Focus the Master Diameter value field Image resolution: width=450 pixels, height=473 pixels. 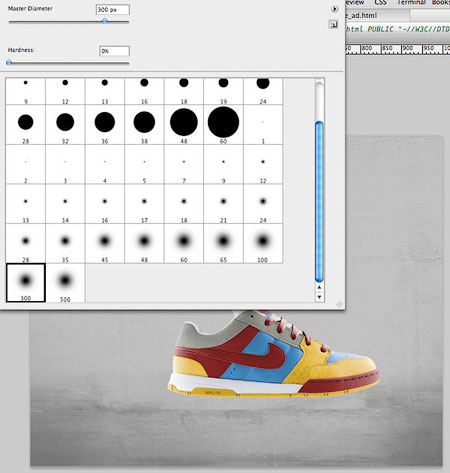[113, 10]
